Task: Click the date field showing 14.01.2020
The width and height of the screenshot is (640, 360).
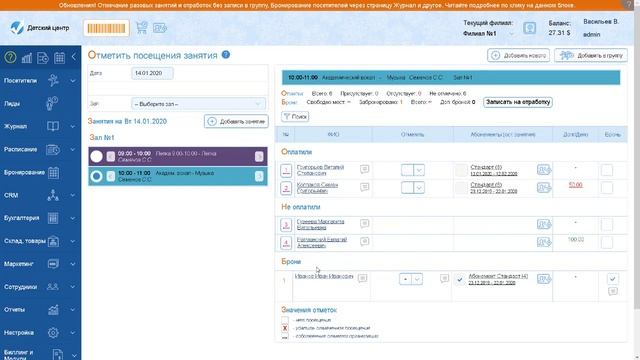Action: 152,73
